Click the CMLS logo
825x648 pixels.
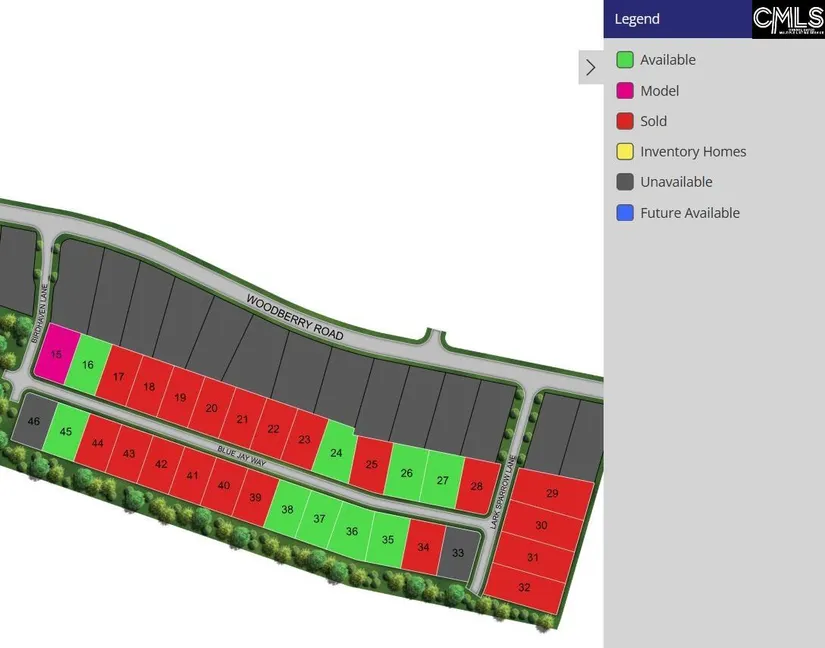tap(788, 19)
